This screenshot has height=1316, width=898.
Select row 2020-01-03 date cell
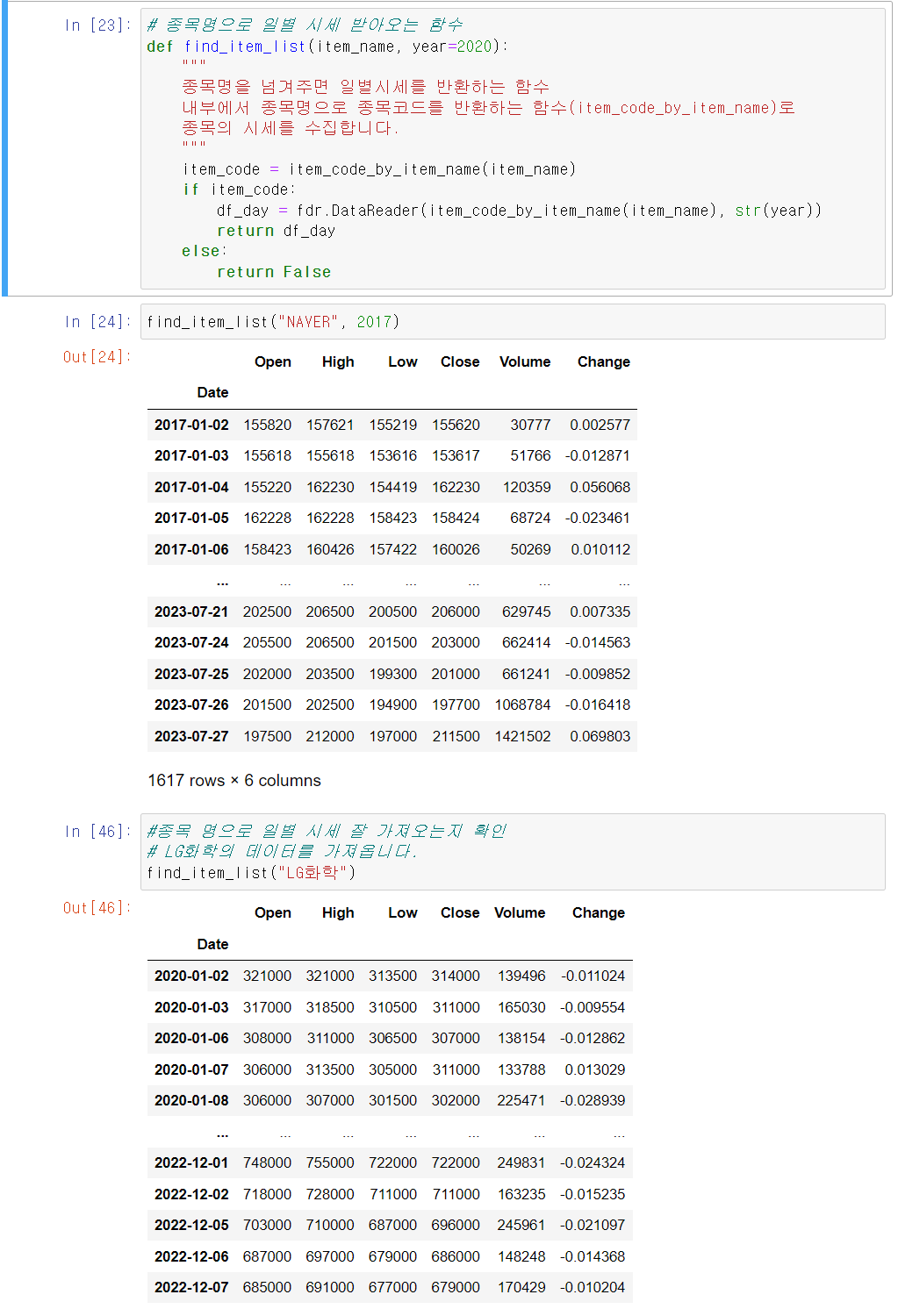(x=191, y=1007)
